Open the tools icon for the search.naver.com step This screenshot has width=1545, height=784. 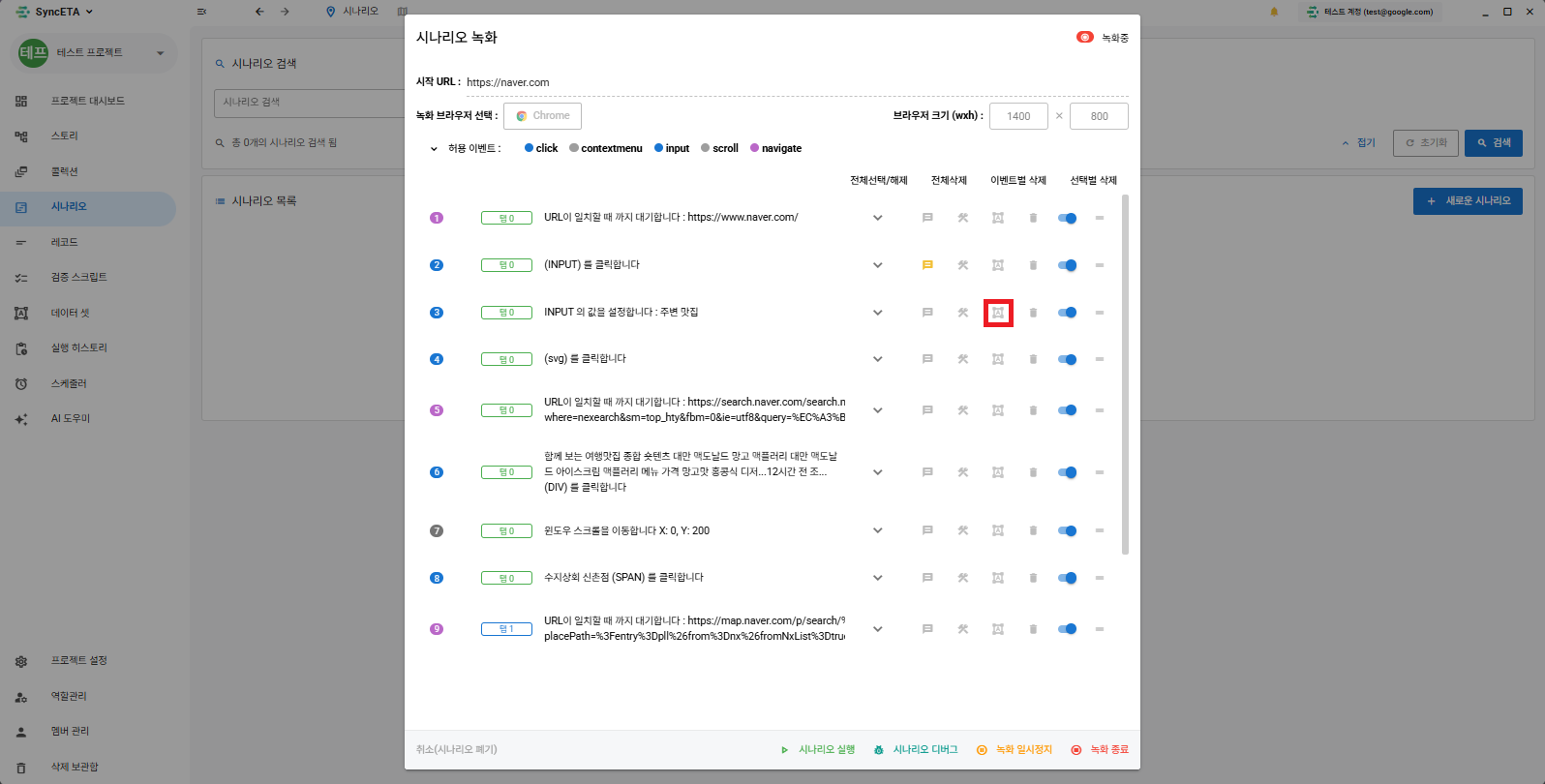tap(963, 410)
